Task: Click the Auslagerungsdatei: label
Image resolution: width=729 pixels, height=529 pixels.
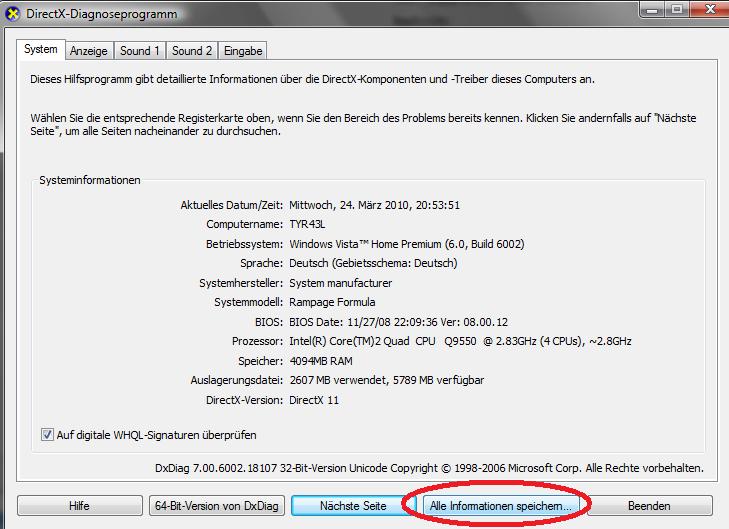Action: point(237,380)
